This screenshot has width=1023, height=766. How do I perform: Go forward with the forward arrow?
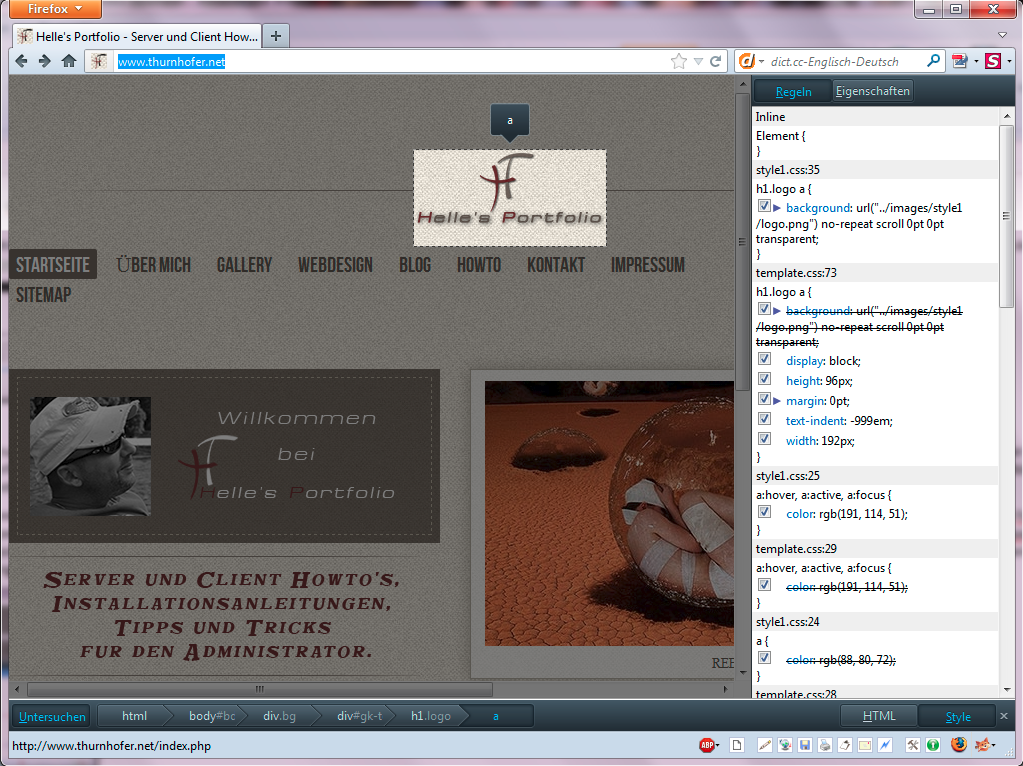44,61
